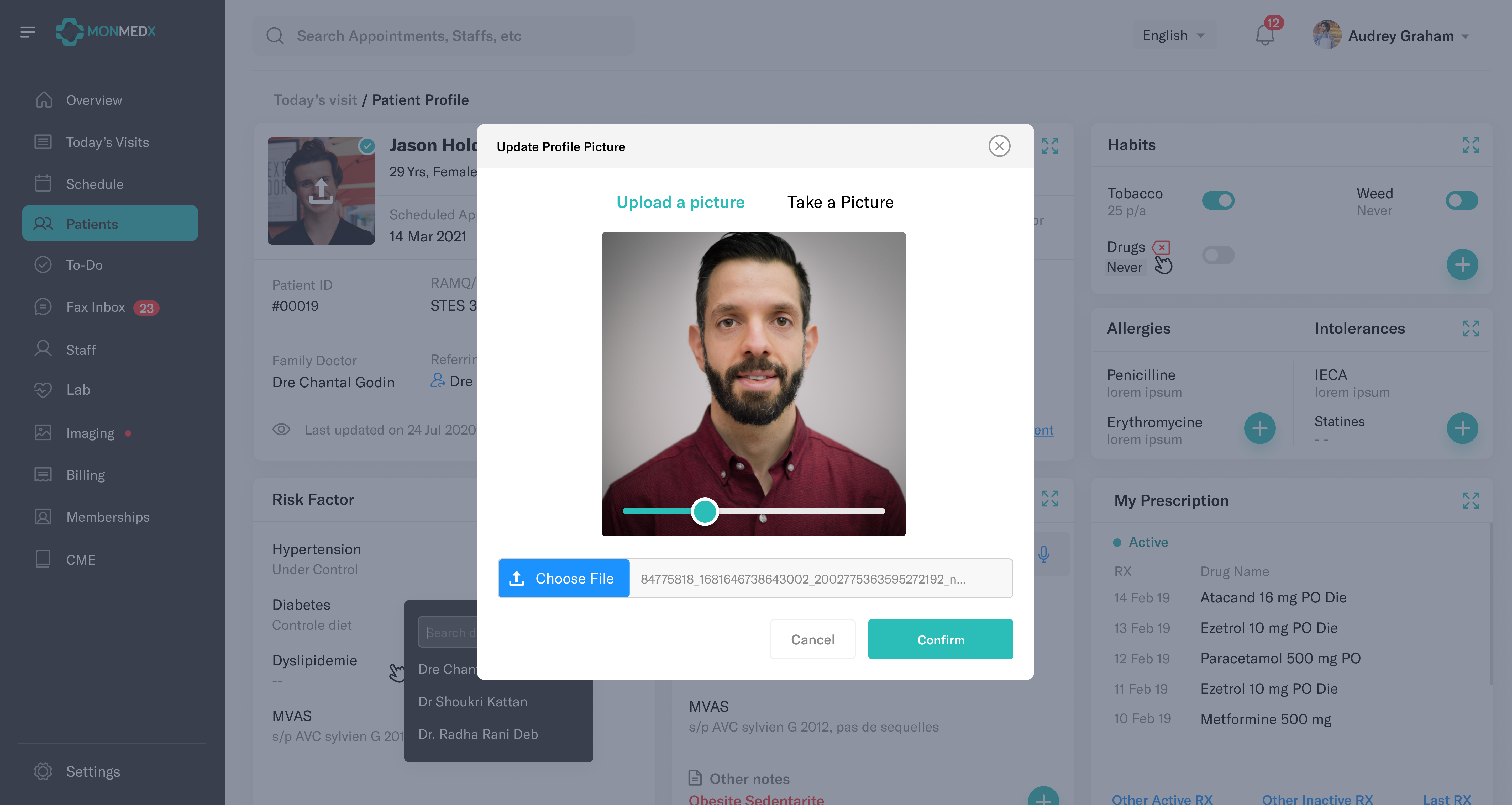Toggle the Tobacco habit switch
The height and width of the screenshot is (805, 1512).
pyautogui.click(x=1219, y=201)
